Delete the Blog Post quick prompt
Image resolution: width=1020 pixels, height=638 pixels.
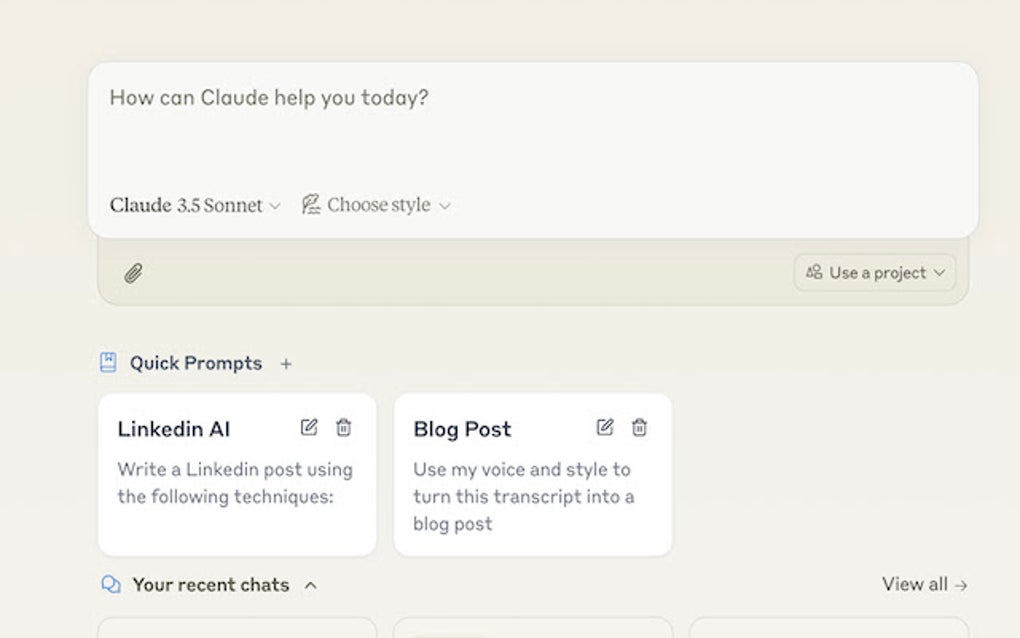point(639,427)
